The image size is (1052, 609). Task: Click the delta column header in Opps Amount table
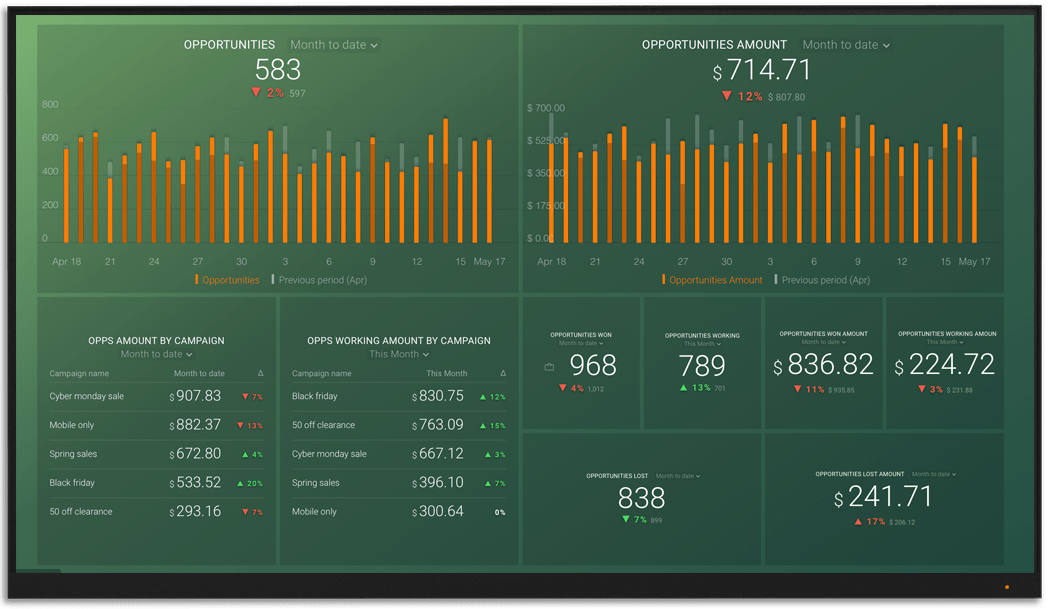click(x=260, y=374)
